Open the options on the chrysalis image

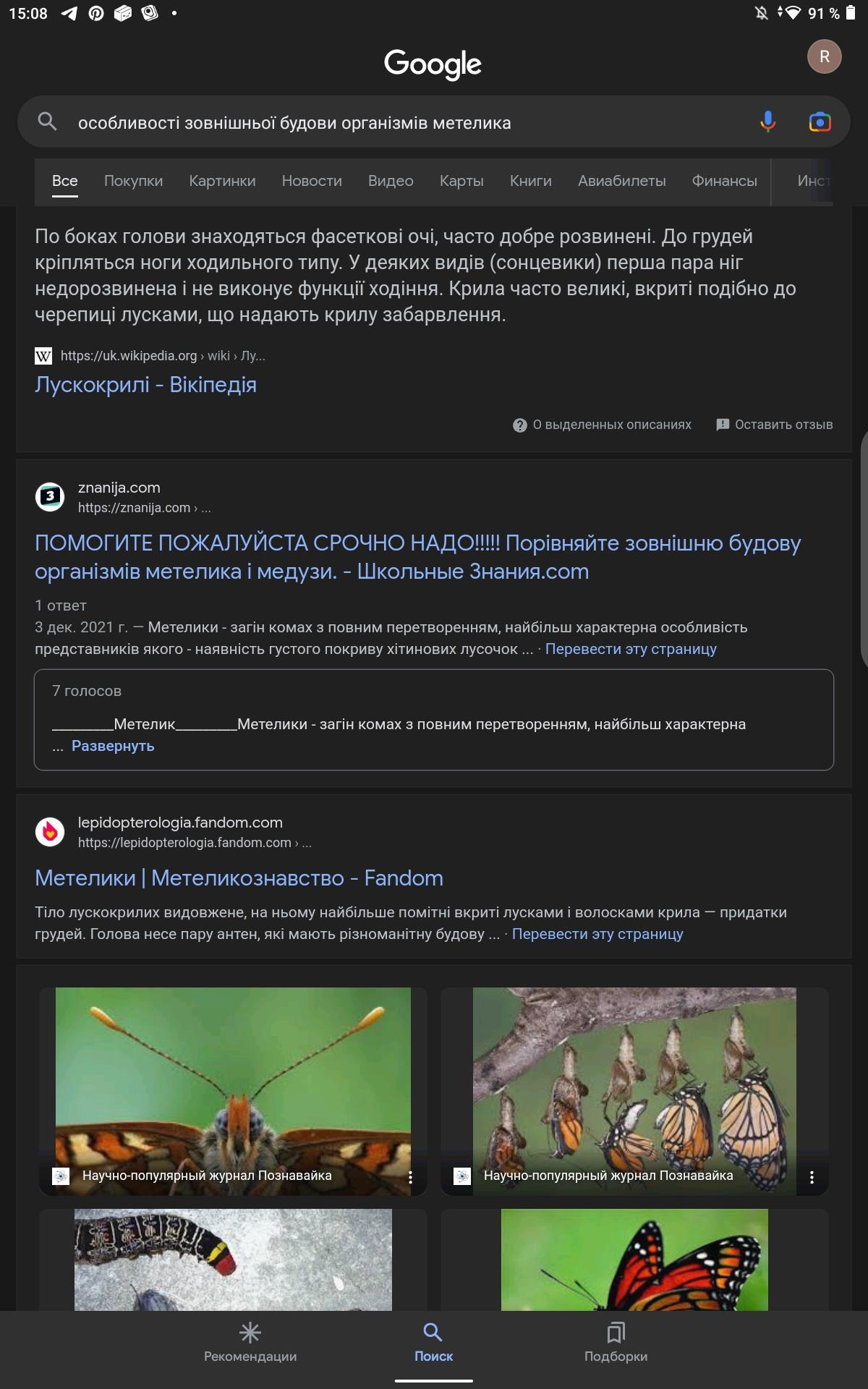[x=812, y=1176]
